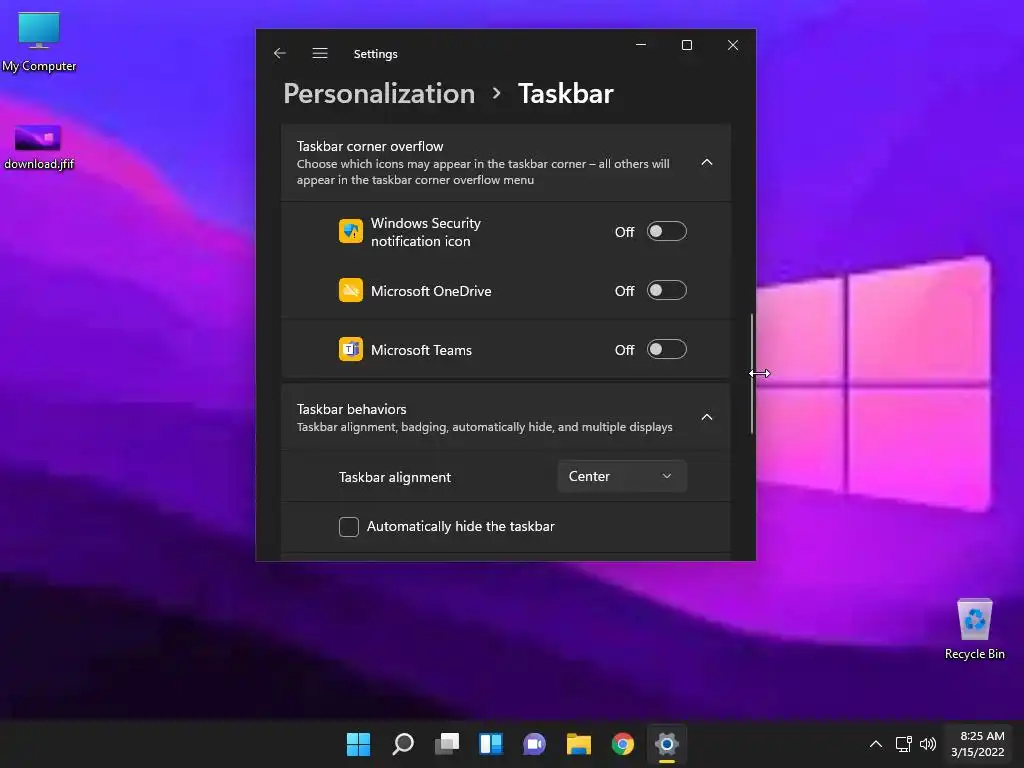The height and width of the screenshot is (768, 1024).
Task: Open the Settings hamburger navigation menu
Action: tap(320, 54)
